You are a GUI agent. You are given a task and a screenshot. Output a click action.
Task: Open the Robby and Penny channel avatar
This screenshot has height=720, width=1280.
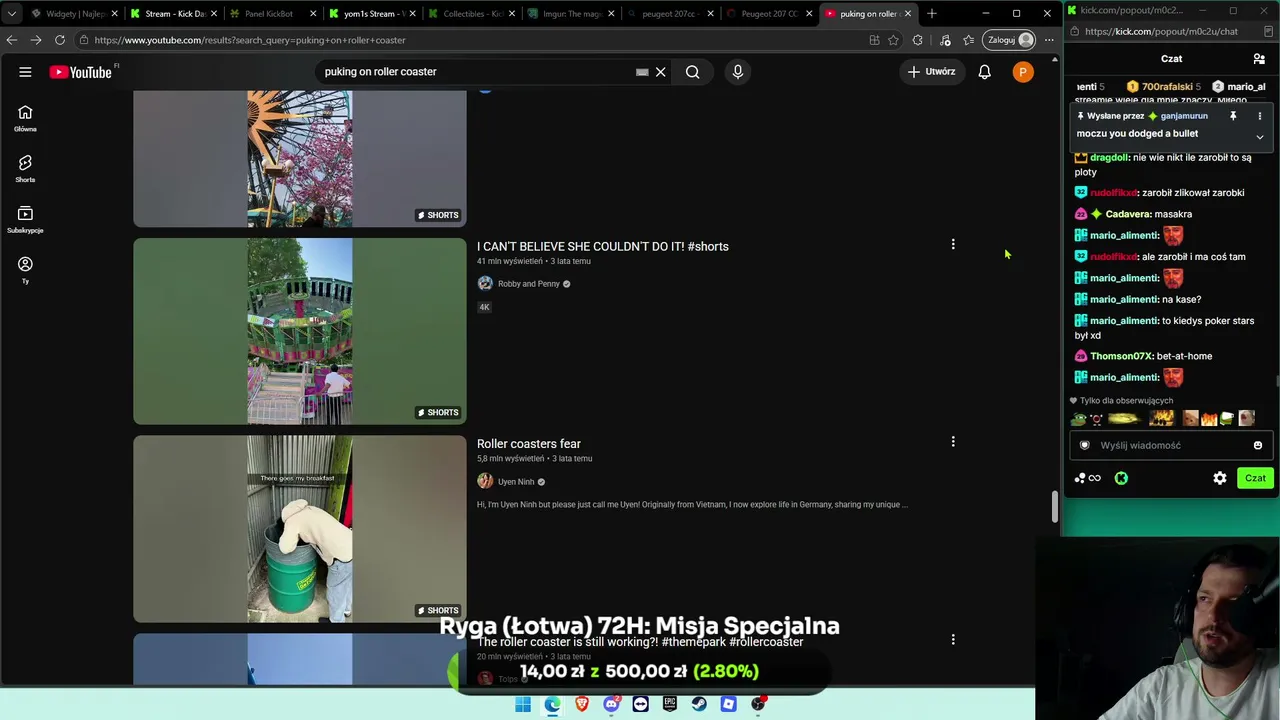point(485,284)
